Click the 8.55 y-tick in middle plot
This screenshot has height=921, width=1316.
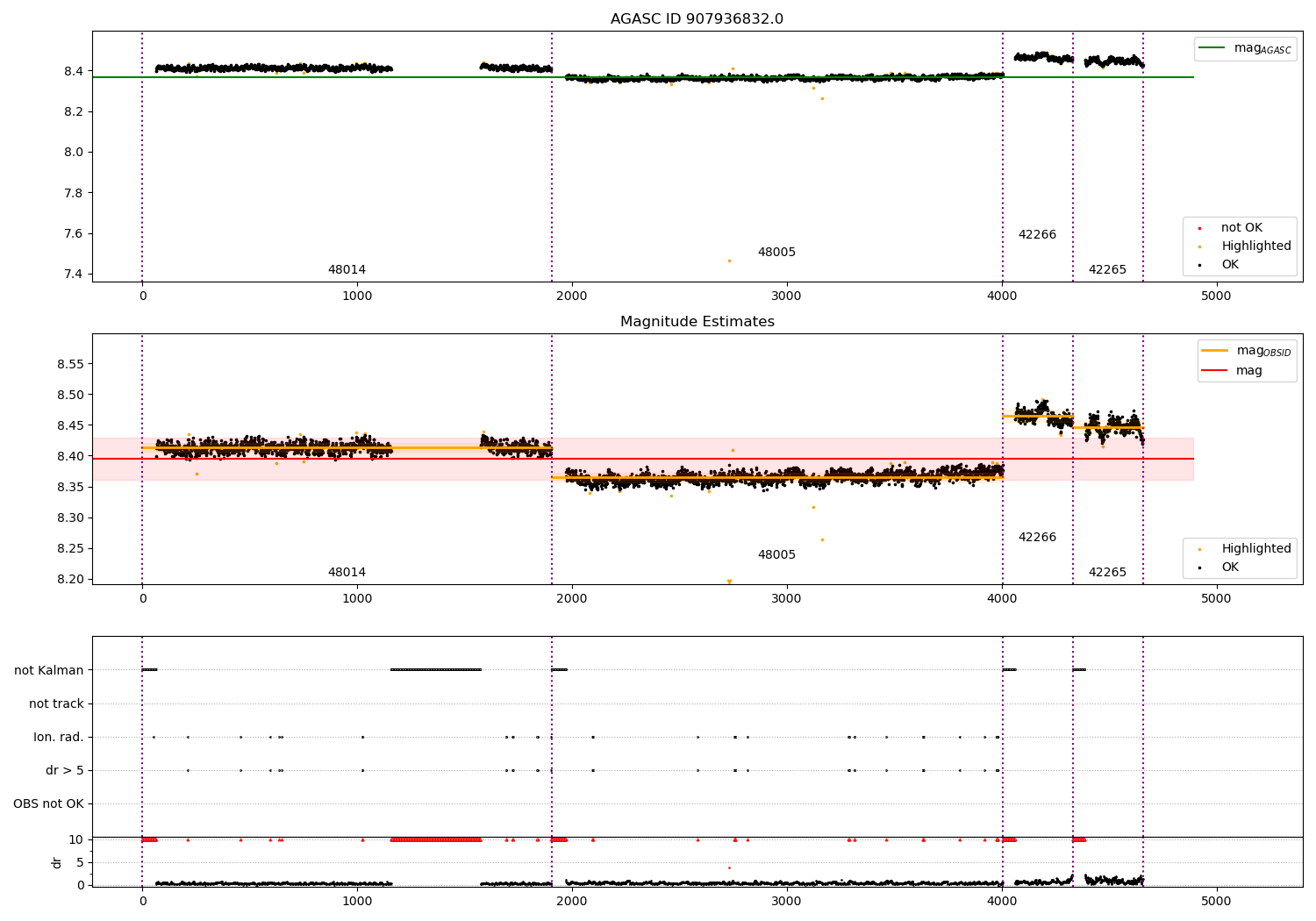click(70, 364)
